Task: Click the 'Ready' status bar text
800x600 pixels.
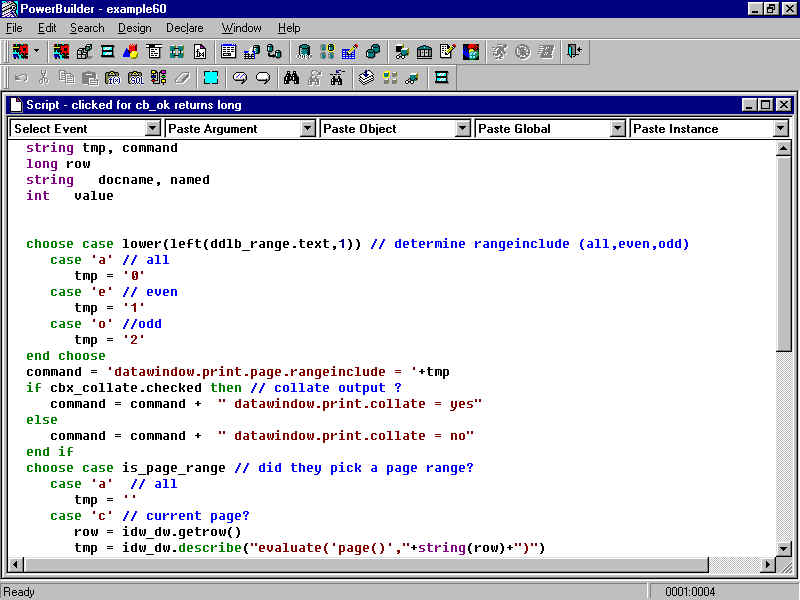Action: (x=19, y=592)
